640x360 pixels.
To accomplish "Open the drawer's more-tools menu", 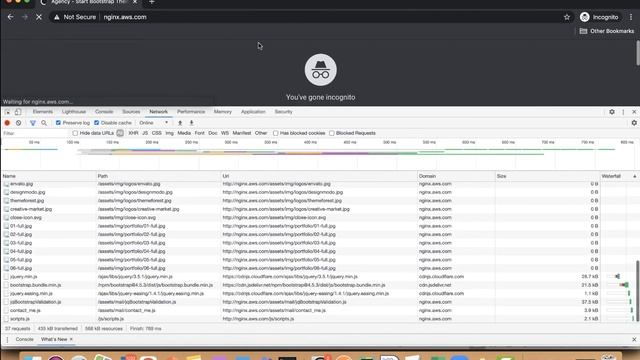I will [7, 339].
